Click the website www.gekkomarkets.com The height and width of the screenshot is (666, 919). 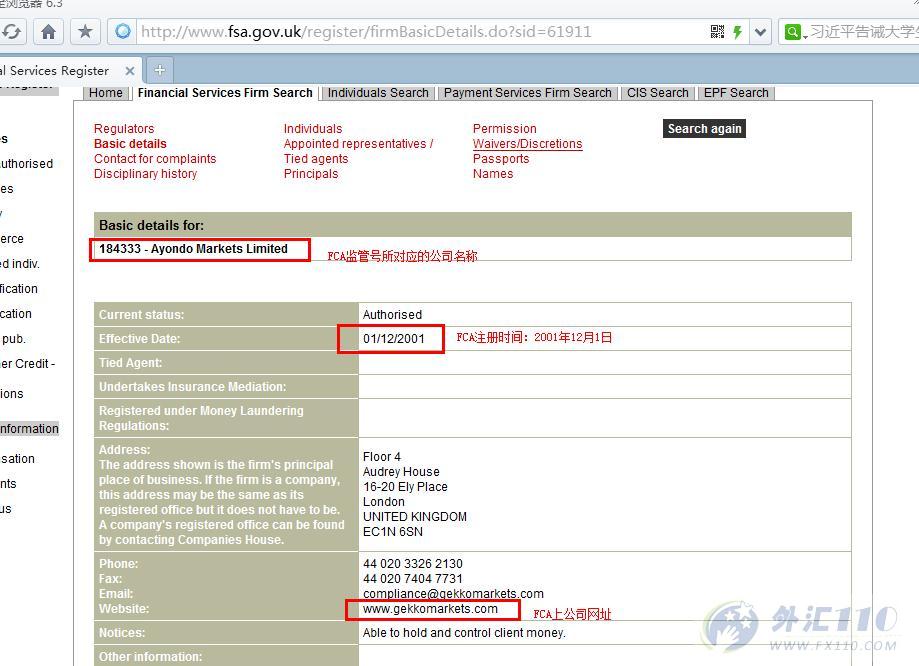[x=430, y=609]
